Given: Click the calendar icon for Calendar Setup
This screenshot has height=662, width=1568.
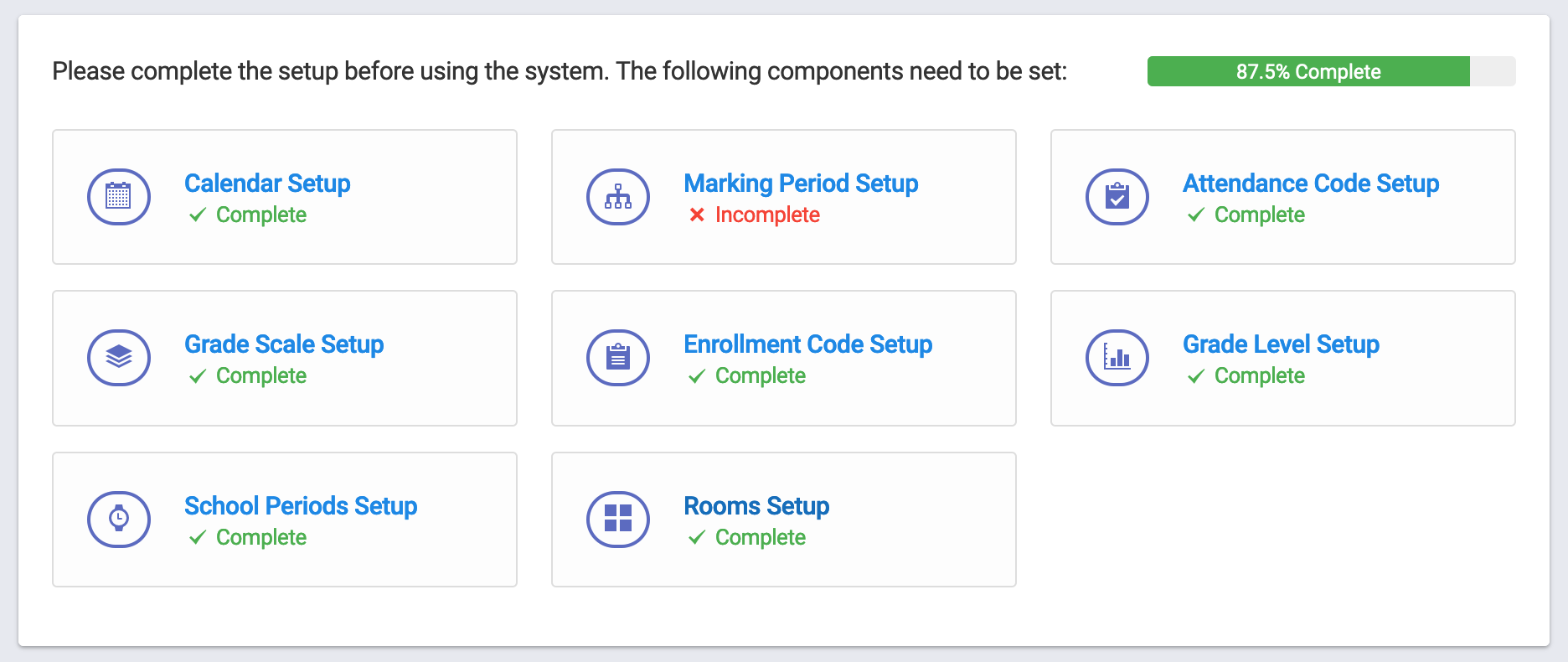Looking at the screenshot, I should [118, 197].
